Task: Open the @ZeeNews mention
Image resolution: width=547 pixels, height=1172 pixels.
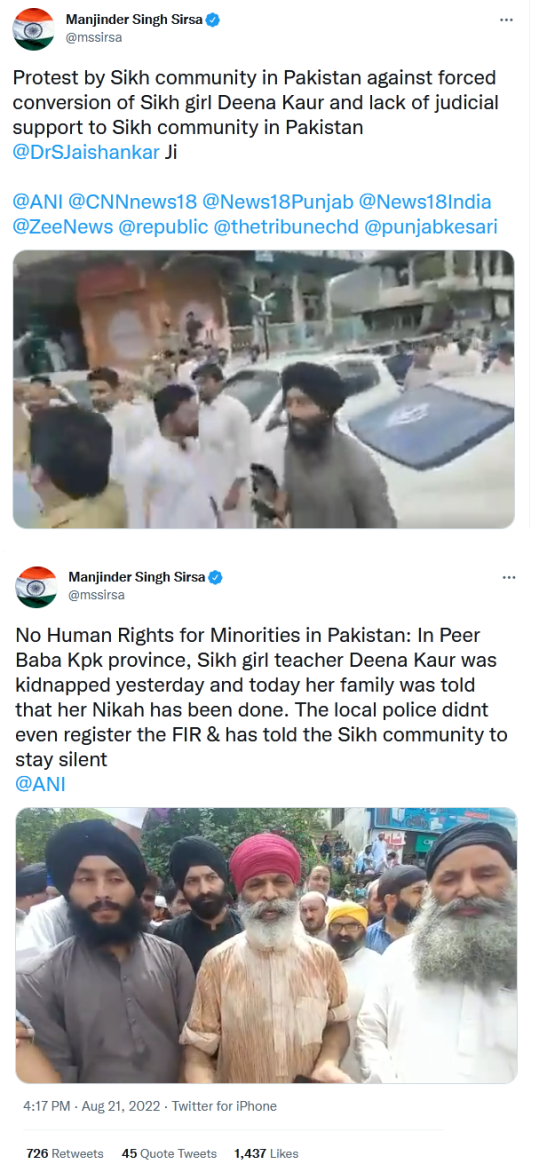Action: pos(62,226)
